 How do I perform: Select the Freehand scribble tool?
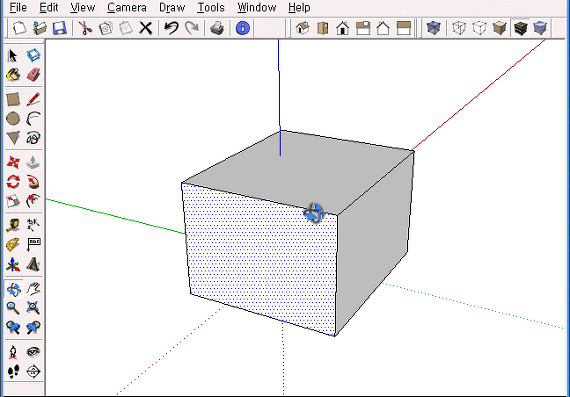[33, 138]
